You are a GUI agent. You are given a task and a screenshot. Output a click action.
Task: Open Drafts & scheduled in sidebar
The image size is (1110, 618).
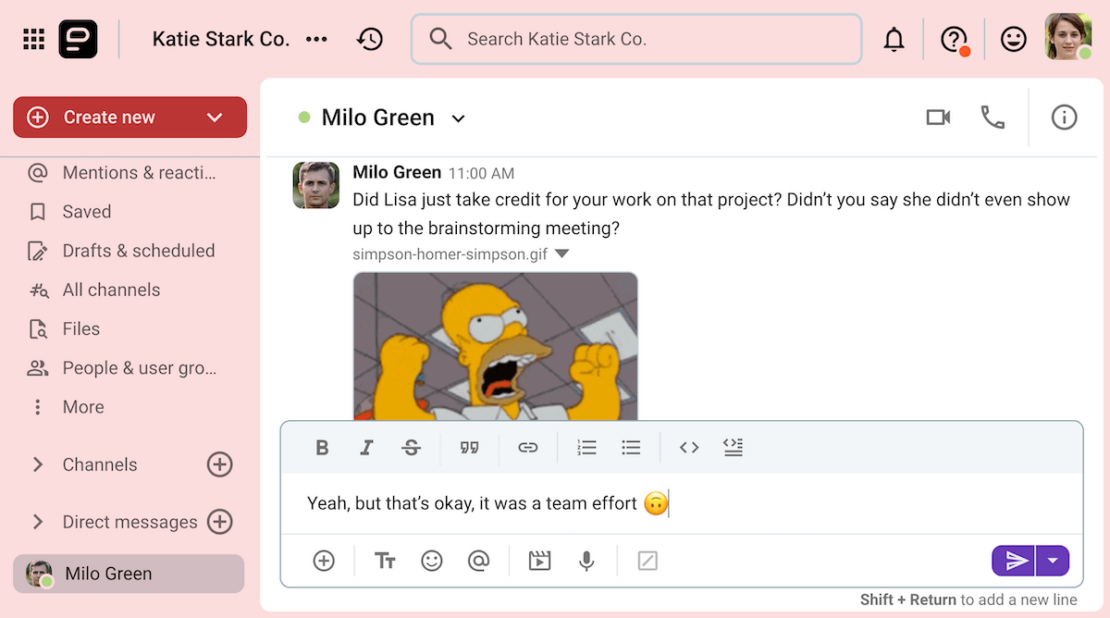click(138, 251)
